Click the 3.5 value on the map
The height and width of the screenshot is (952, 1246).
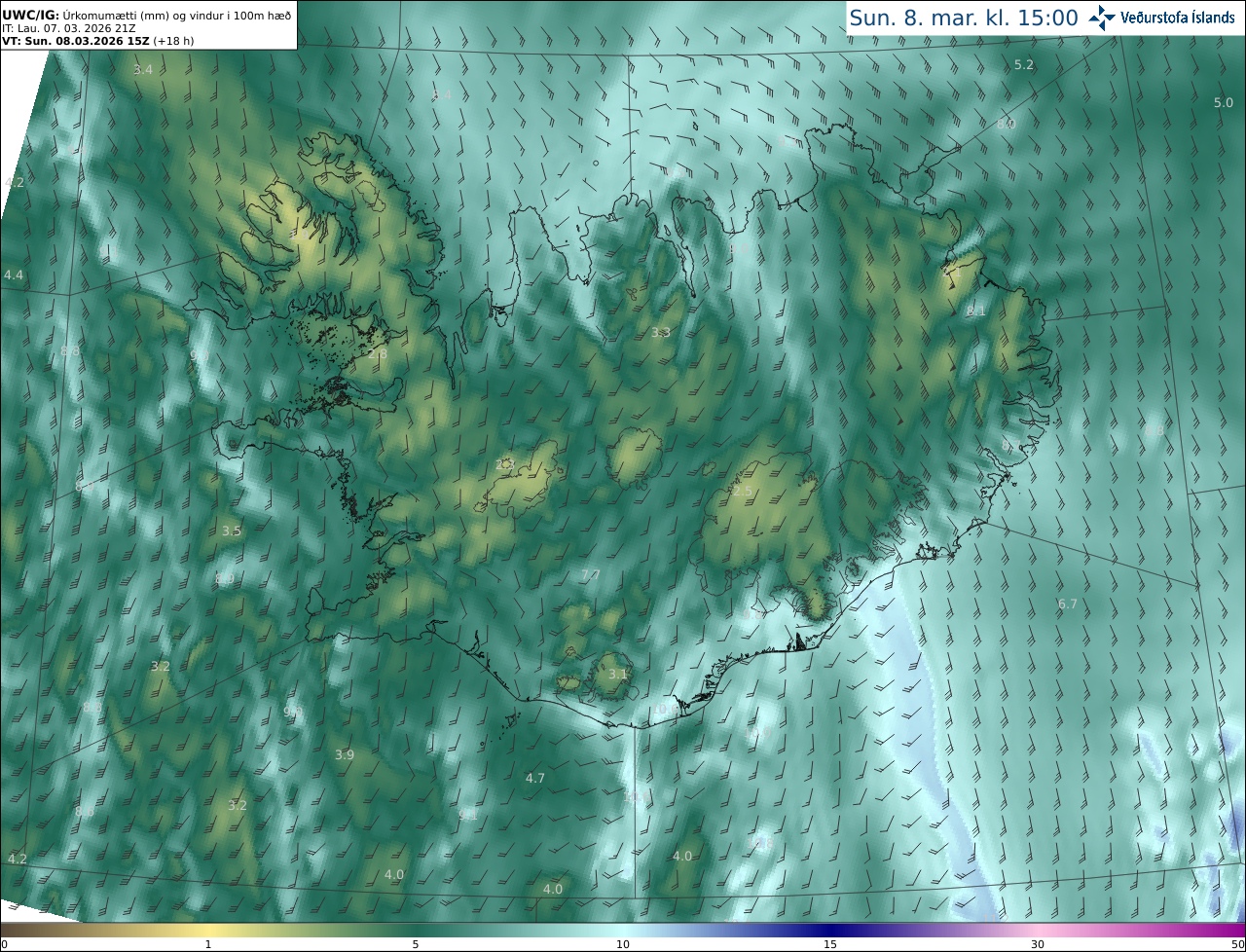click(x=231, y=531)
